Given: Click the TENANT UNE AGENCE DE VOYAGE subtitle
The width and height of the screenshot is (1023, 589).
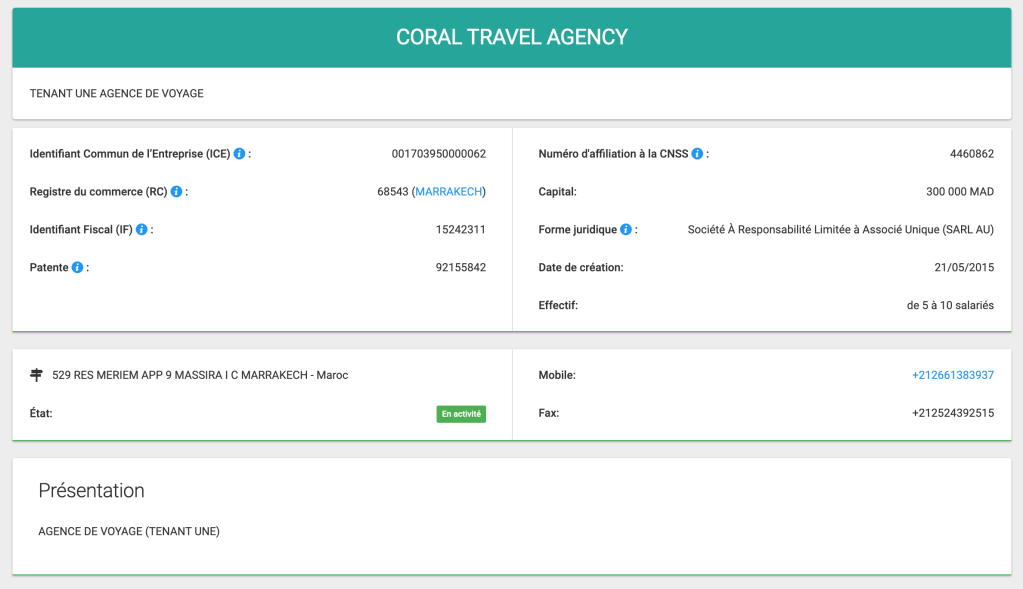Looking at the screenshot, I should pyautogui.click(x=117, y=94).
